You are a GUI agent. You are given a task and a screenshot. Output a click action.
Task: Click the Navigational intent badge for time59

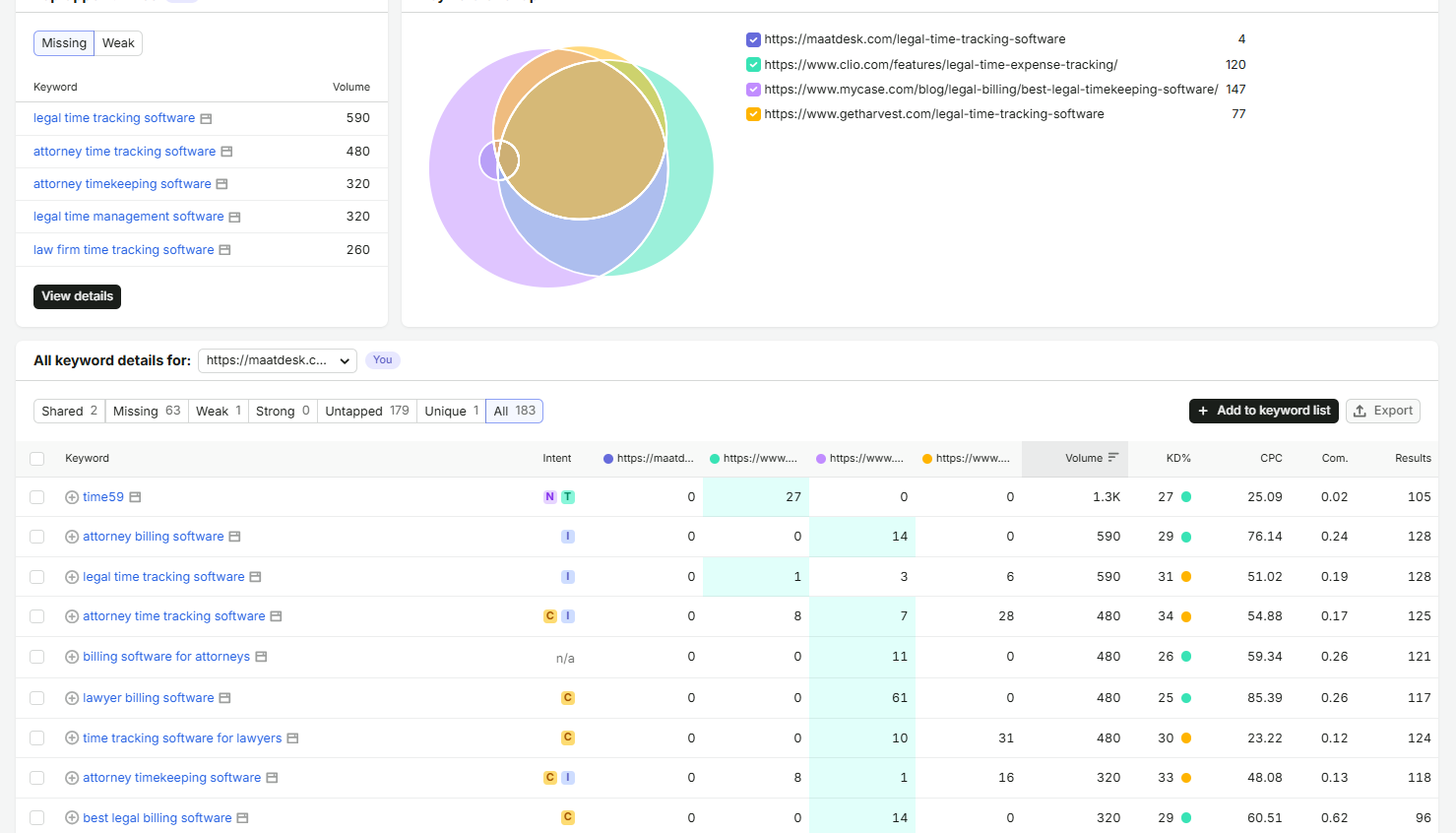click(x=549, y=497)
